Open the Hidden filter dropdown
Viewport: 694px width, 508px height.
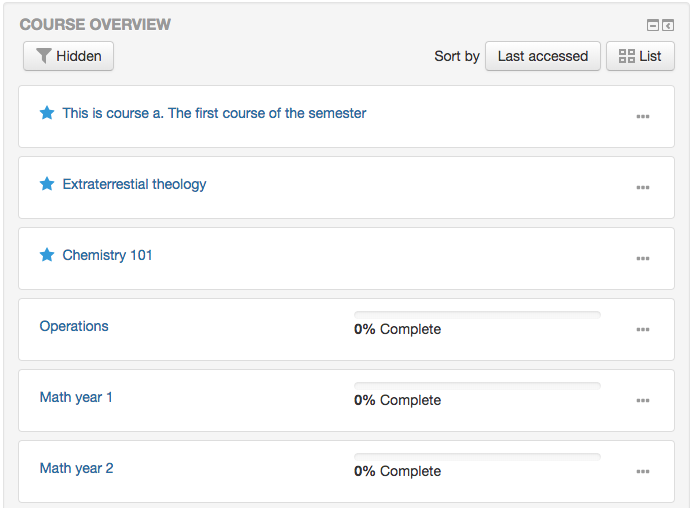click(x=69, y=56)
